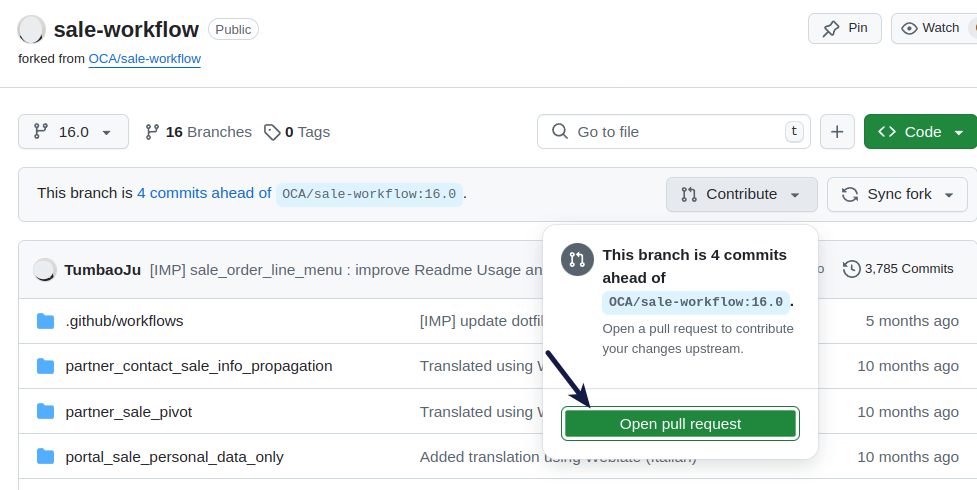
Task: Click the TumbaoJu commit author avatar
Action: (45, 269)
